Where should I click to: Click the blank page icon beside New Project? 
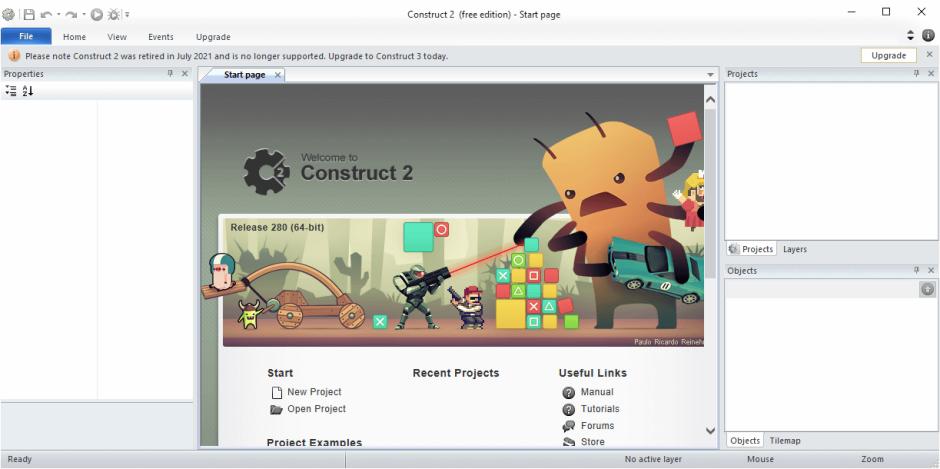(x=276, y=393)
